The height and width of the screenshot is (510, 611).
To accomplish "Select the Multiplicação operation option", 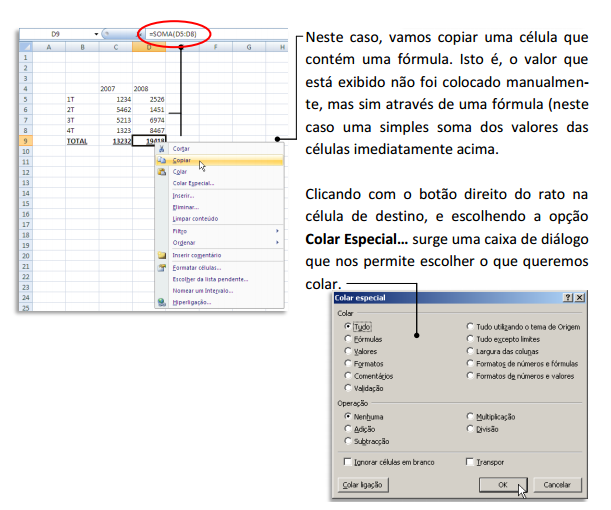I will [470, 416].
